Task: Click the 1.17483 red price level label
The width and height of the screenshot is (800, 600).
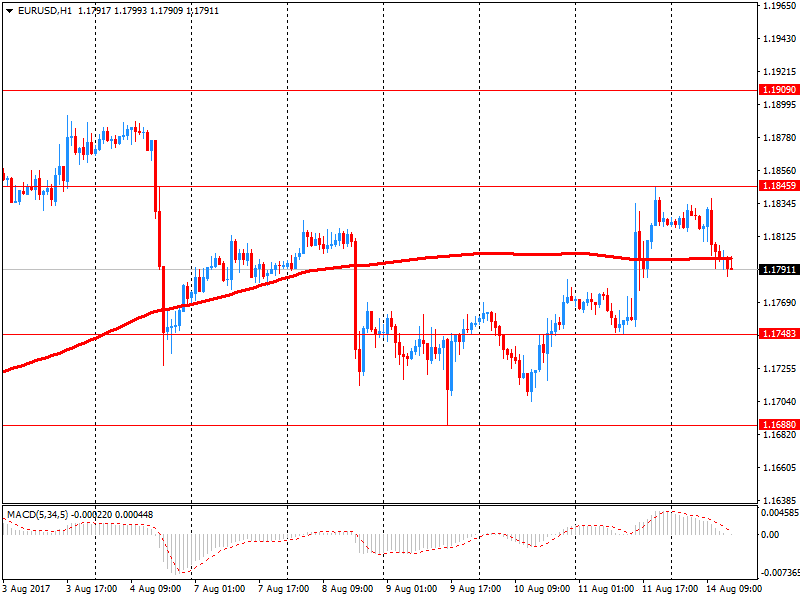Action: click(779, 334)
